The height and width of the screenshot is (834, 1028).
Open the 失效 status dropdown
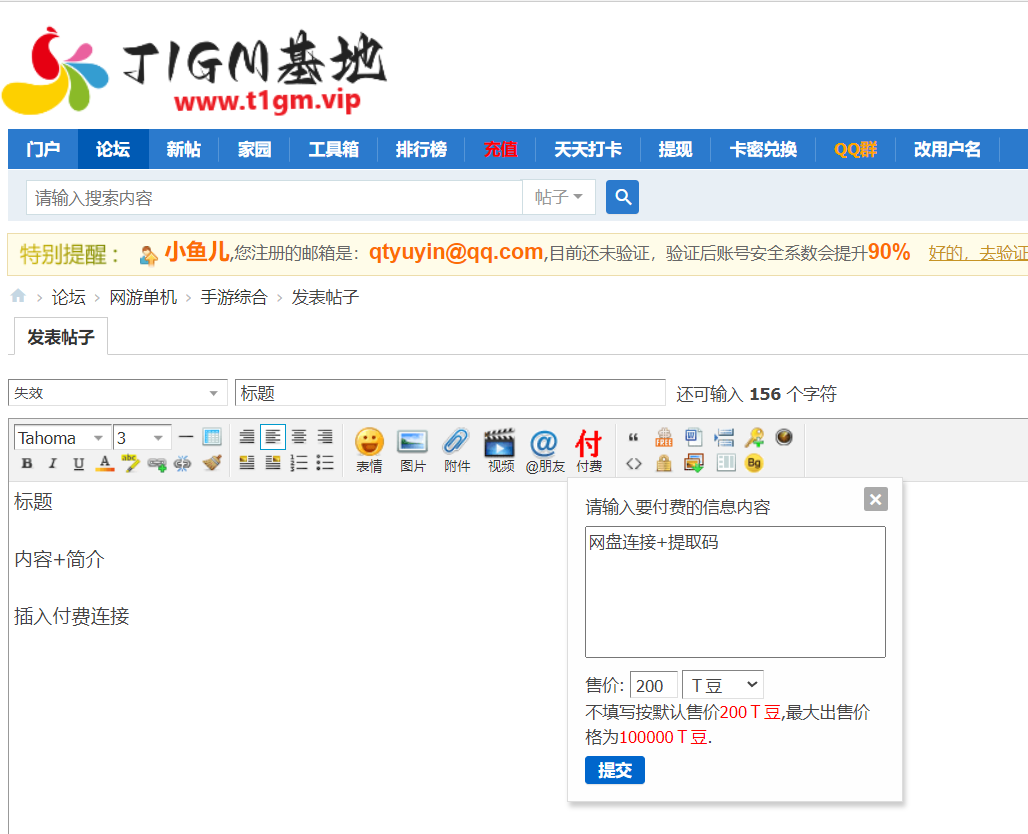[x=117, y=392]
